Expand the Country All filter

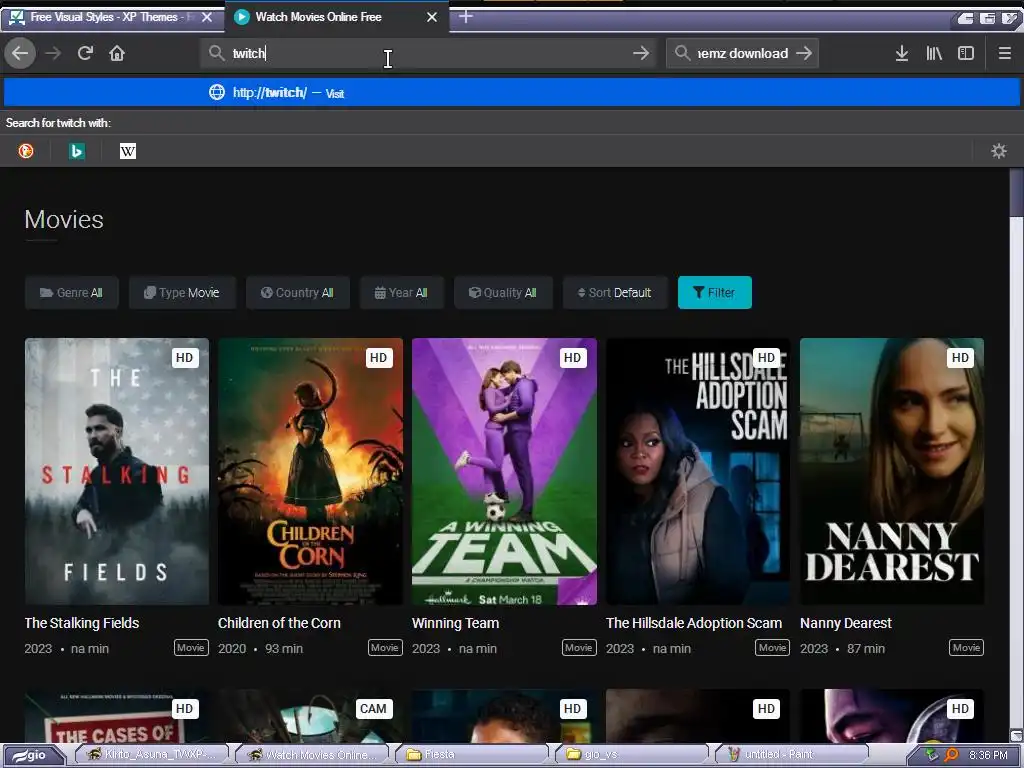point(298,293)
